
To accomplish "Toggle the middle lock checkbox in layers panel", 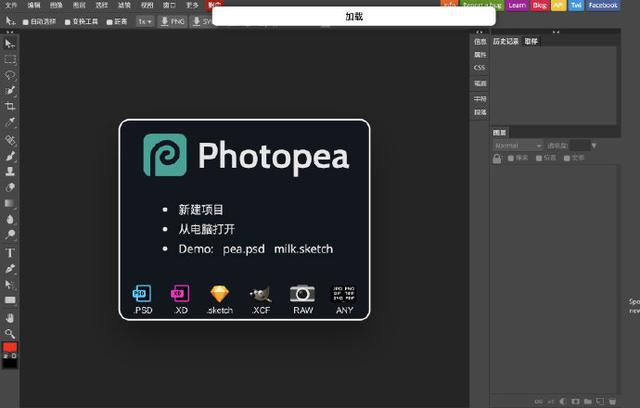I will tap(539, 158).
